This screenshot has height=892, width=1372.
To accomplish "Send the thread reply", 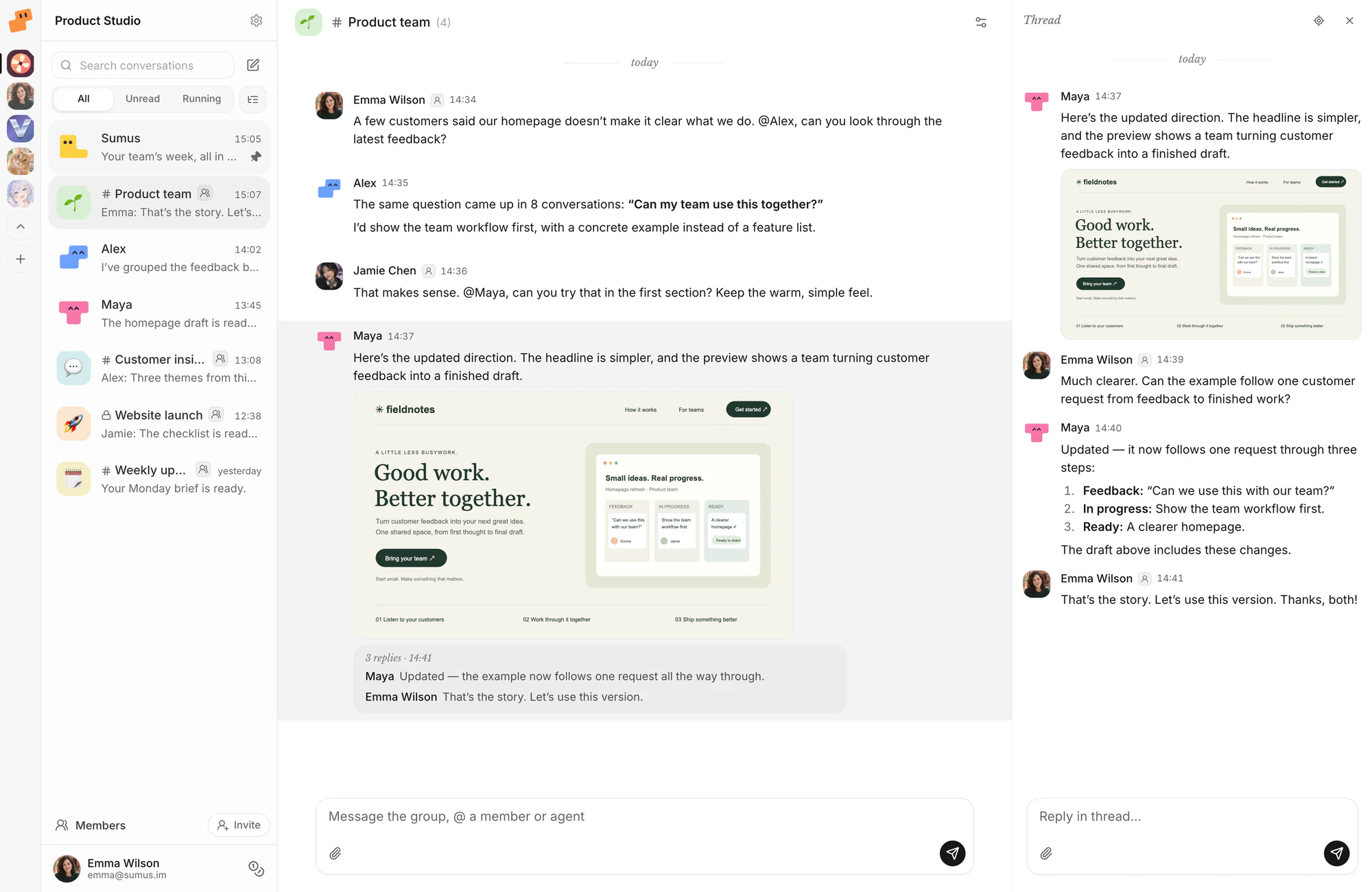I will (1336, 854).
